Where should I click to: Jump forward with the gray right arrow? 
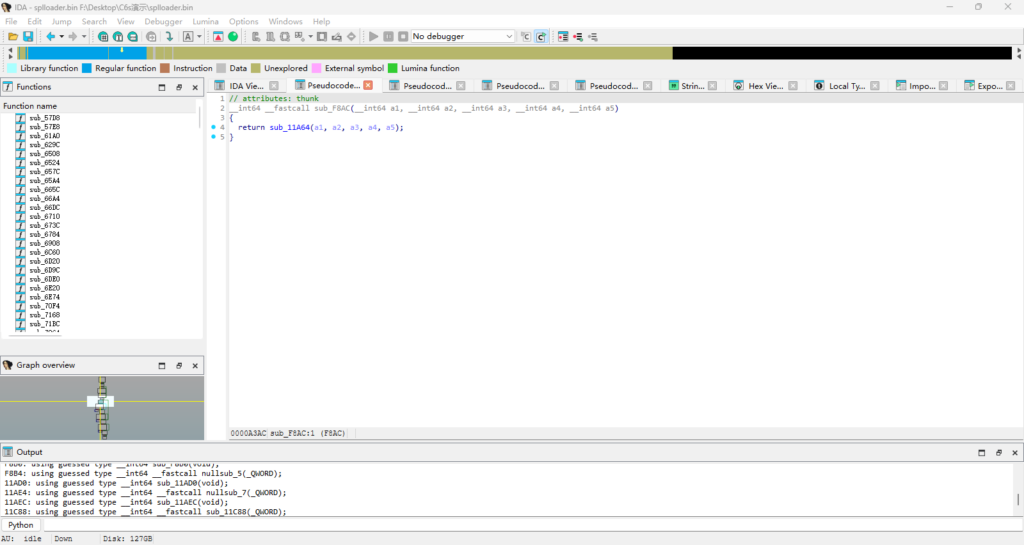72,37
